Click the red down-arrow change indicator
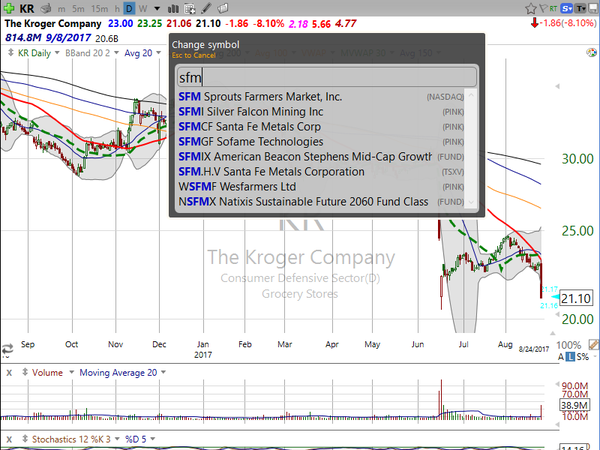Viewport: 600px width, 450px height. [535, 23]
